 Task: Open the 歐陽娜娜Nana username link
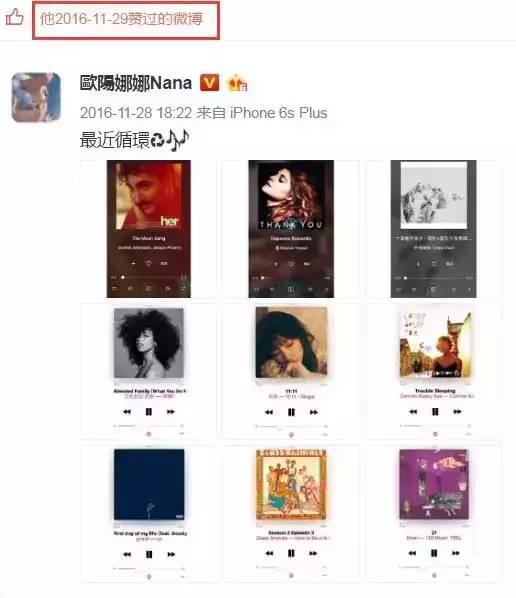coord(135,83)
